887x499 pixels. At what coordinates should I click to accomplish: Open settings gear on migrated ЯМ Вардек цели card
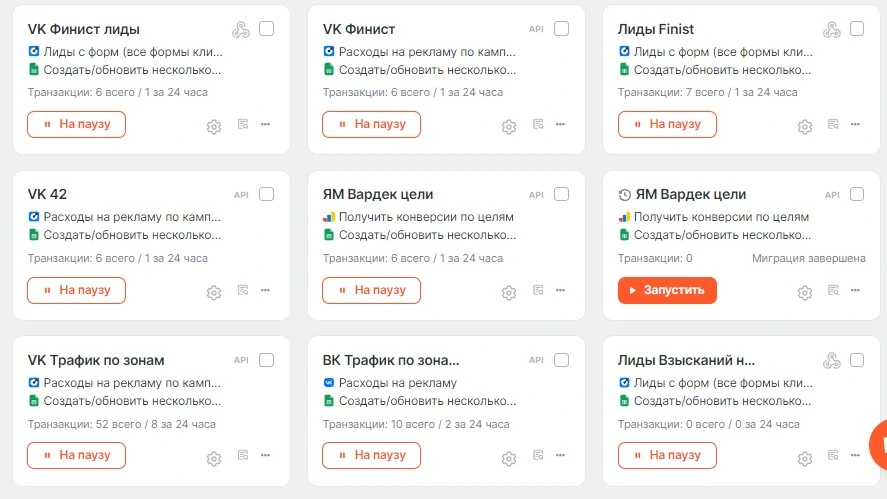click(x=805, y=292)
